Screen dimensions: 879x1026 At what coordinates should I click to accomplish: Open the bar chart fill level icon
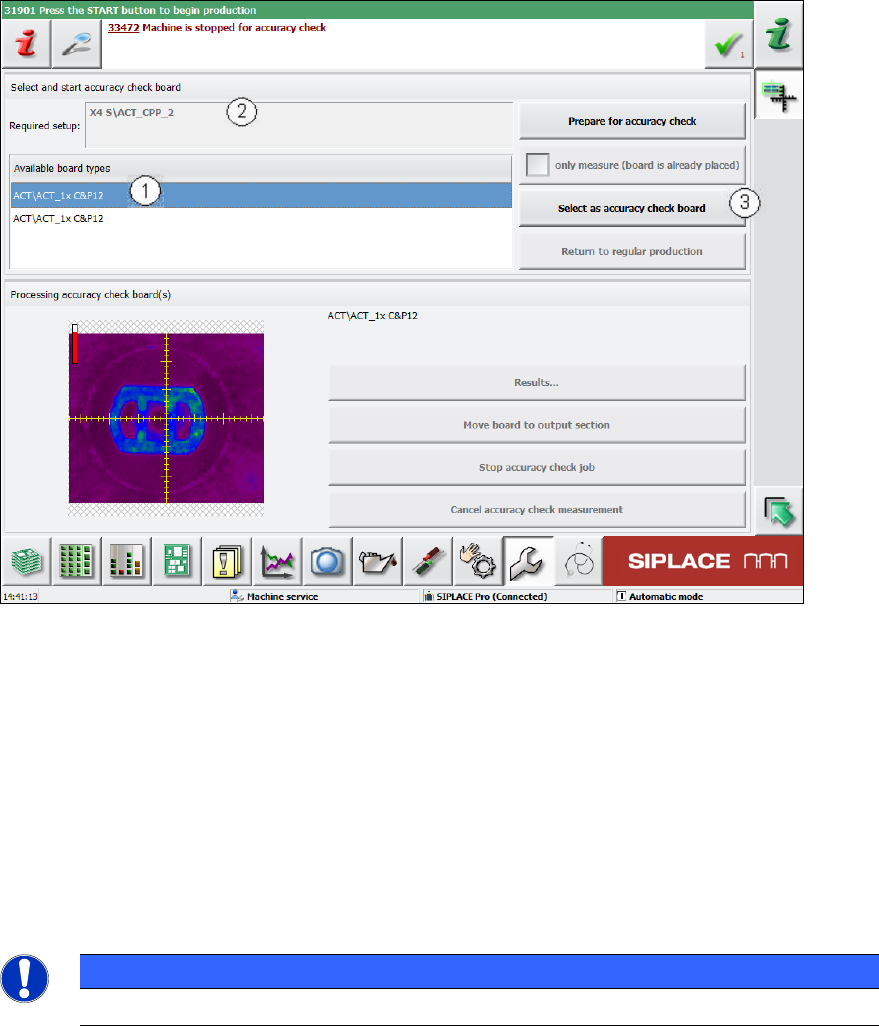pos(126,561)
